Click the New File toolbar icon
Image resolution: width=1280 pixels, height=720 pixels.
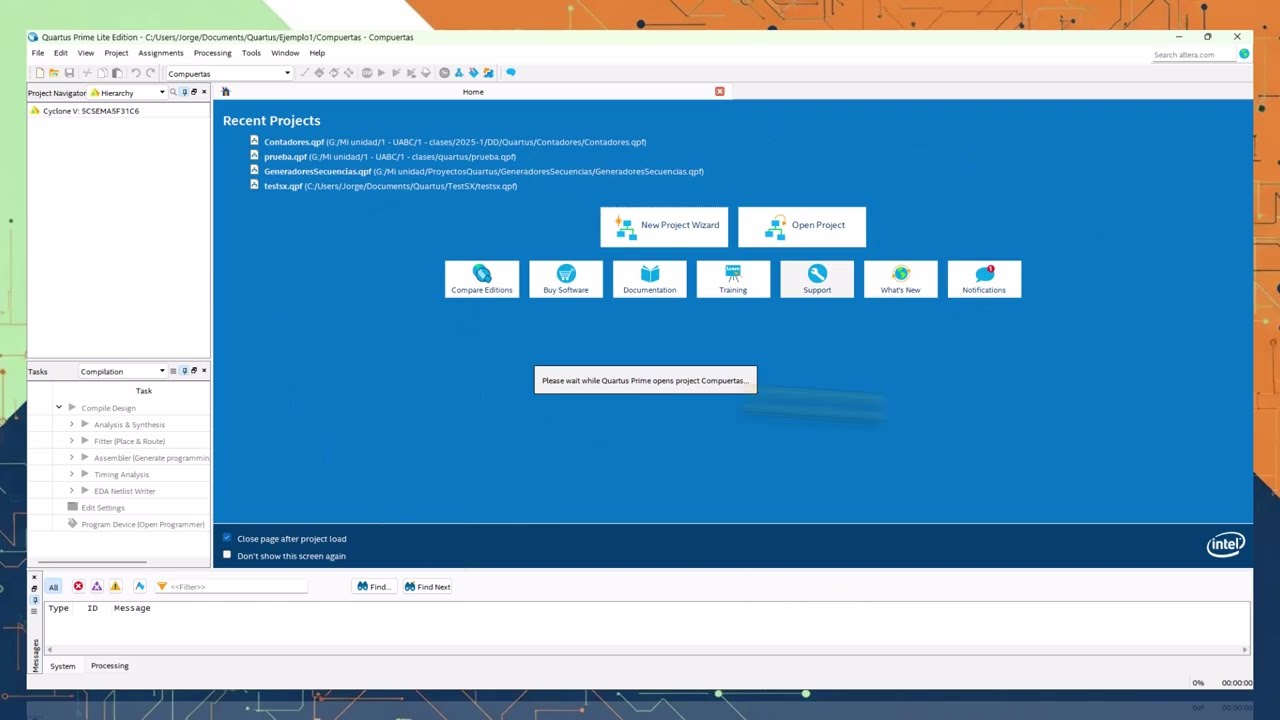(39, 73)
